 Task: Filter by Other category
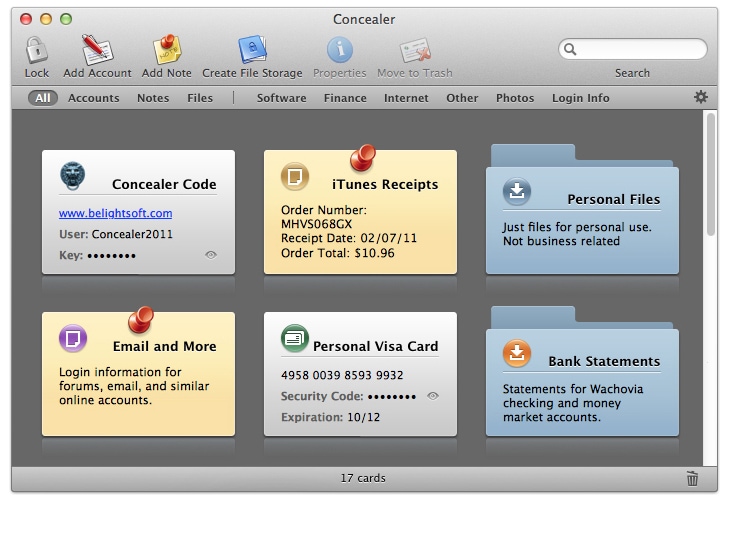click(462, 98)
